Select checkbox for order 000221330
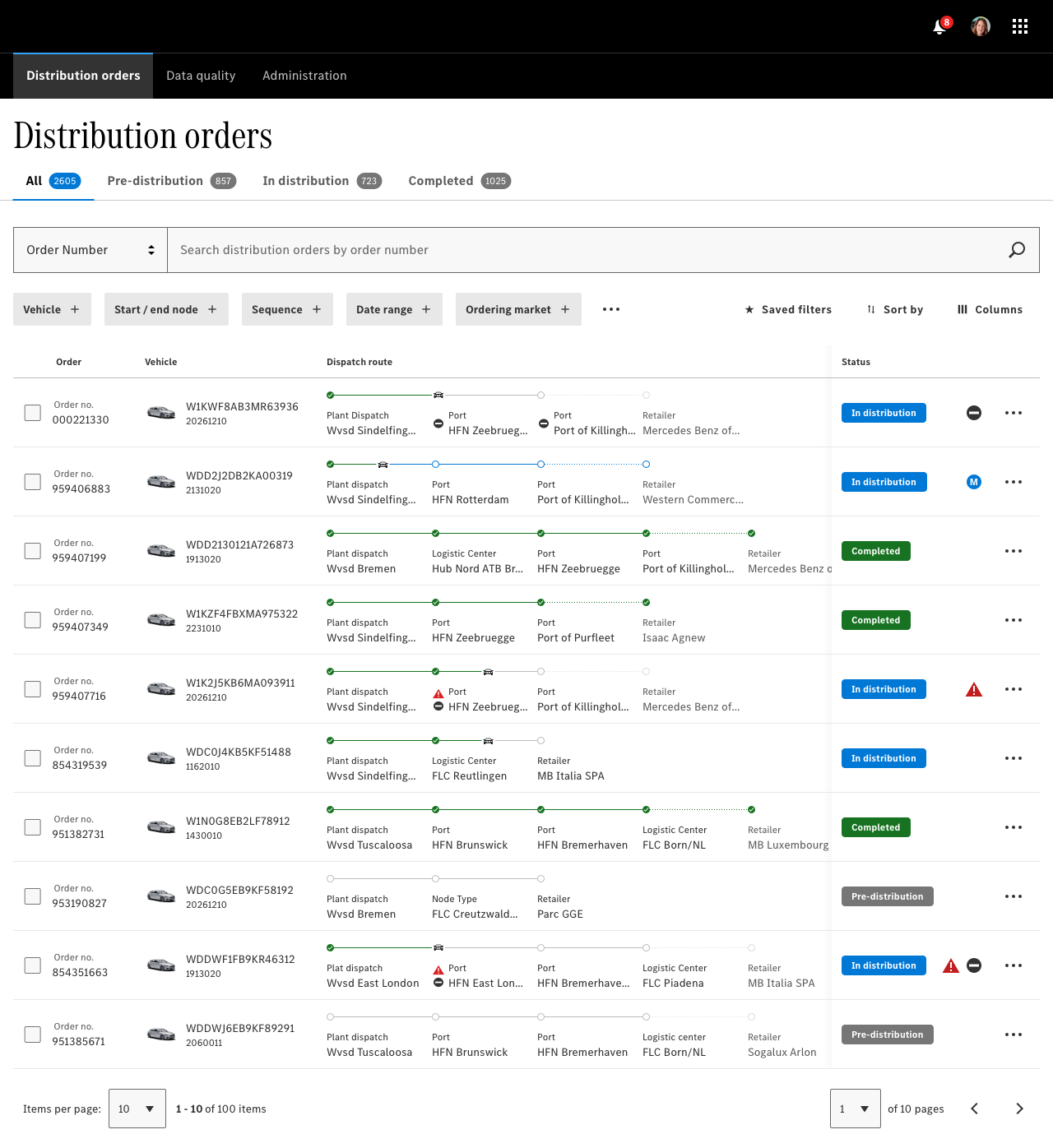Viewport: 1053px width, 1148px height. point(33,413)
